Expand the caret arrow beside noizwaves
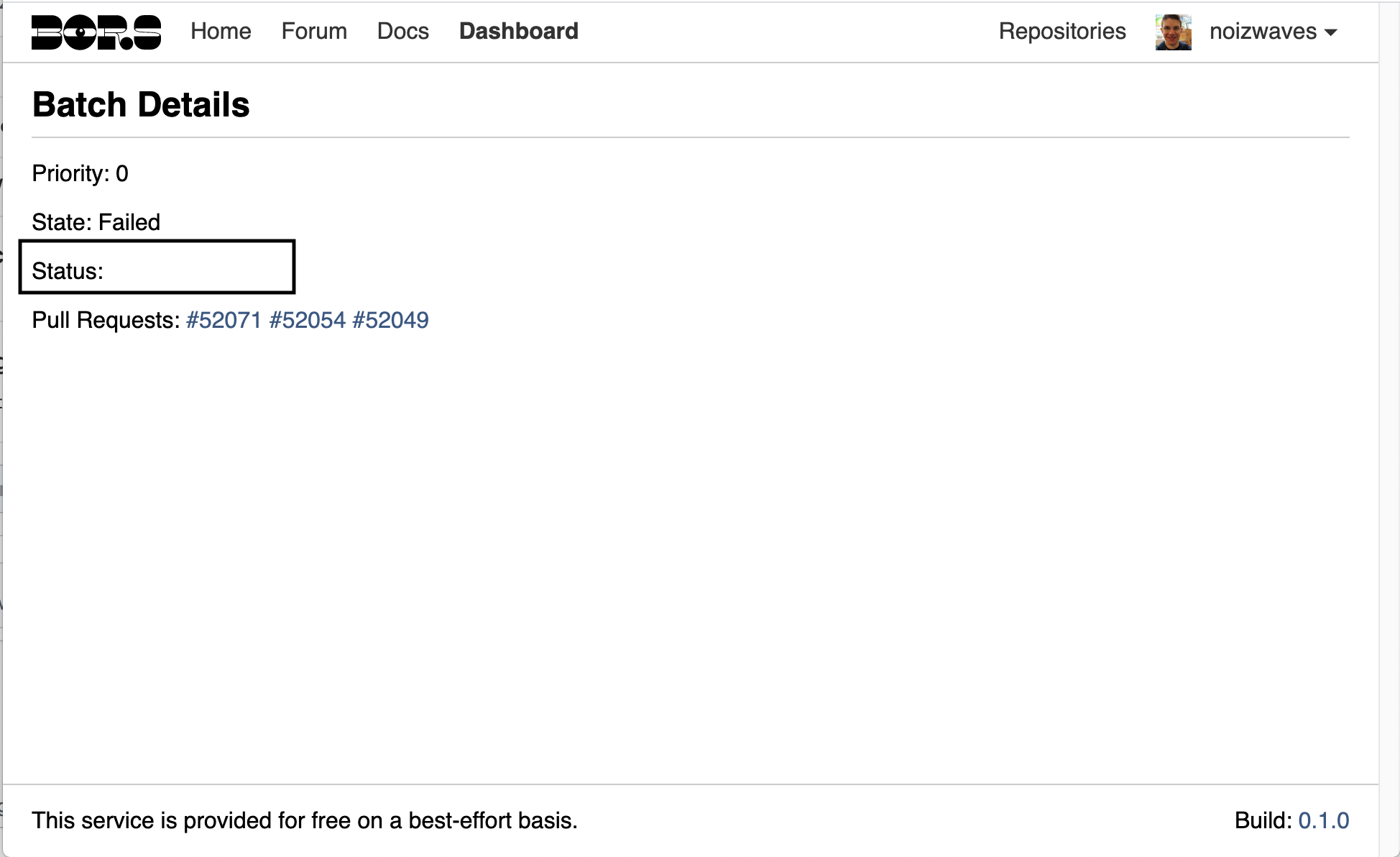This screenshot has width=1400, height=857. pos(1330,33)
